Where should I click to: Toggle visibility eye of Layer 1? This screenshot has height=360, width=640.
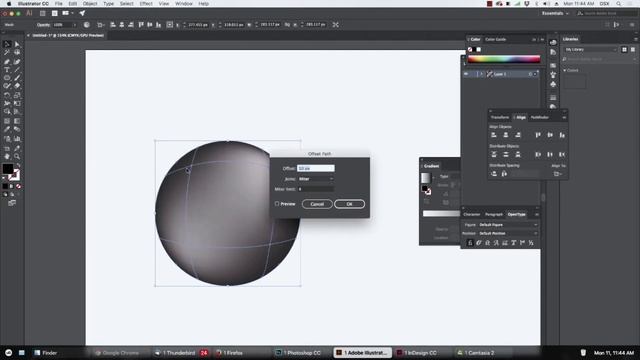tap(466, 74)
